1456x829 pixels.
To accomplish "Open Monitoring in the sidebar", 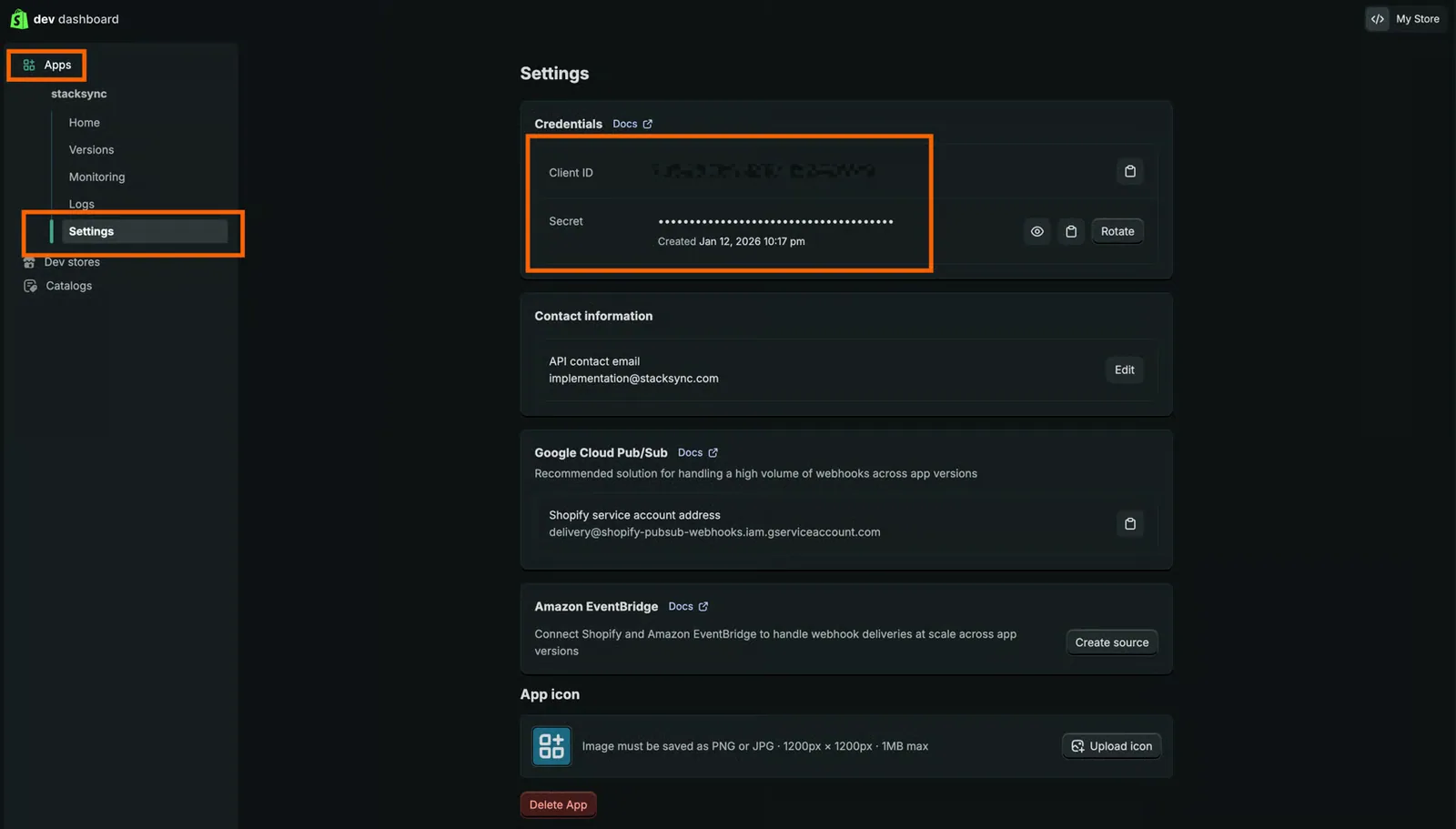I will point(96,177).
